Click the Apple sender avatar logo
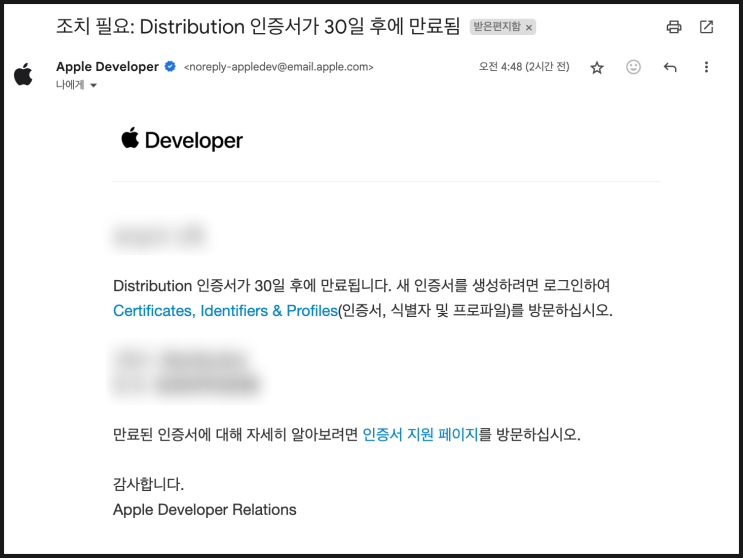Image resolution: width=743 pixels, height=558 pixels. [x=23, y=74]
